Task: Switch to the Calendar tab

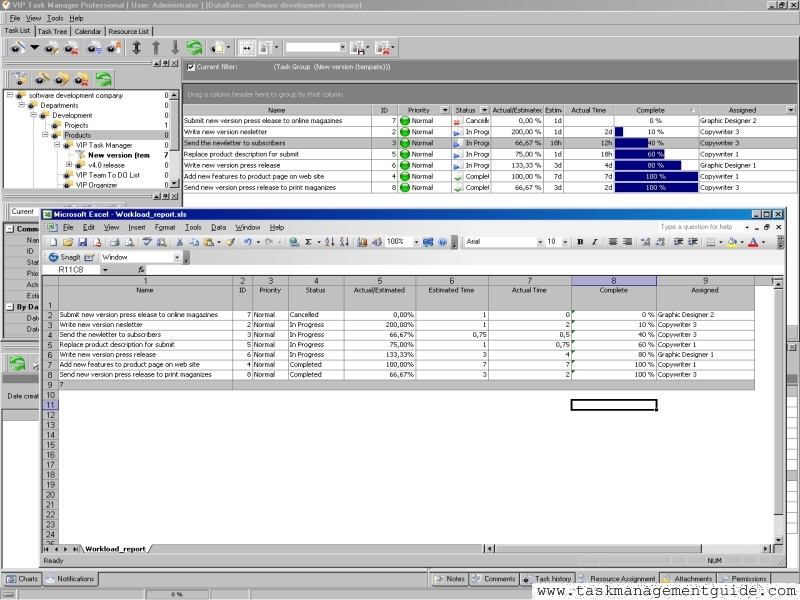Action: click(88, 31)
